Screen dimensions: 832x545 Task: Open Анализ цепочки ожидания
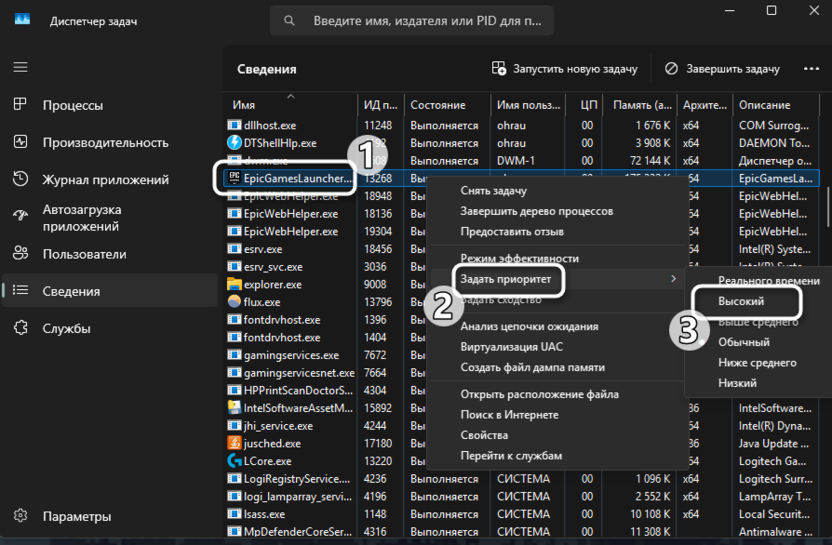tap(557, 326)
